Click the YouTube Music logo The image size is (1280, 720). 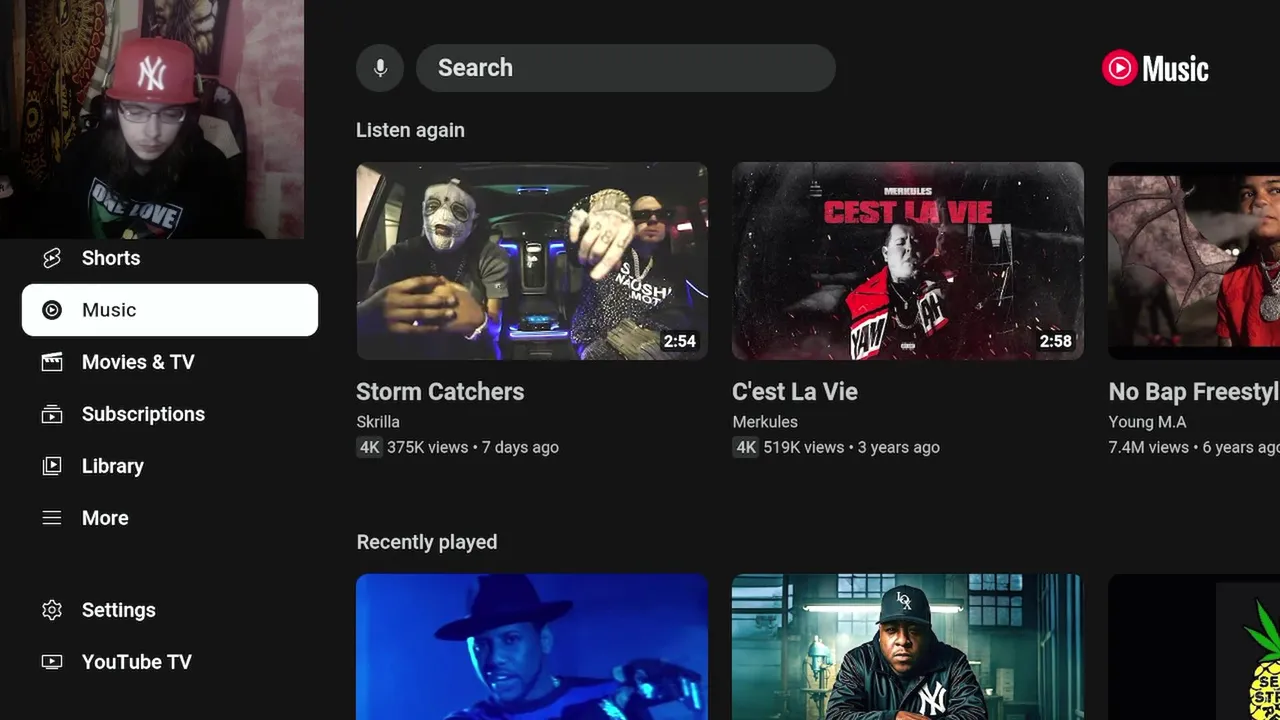pos(1155,68)
